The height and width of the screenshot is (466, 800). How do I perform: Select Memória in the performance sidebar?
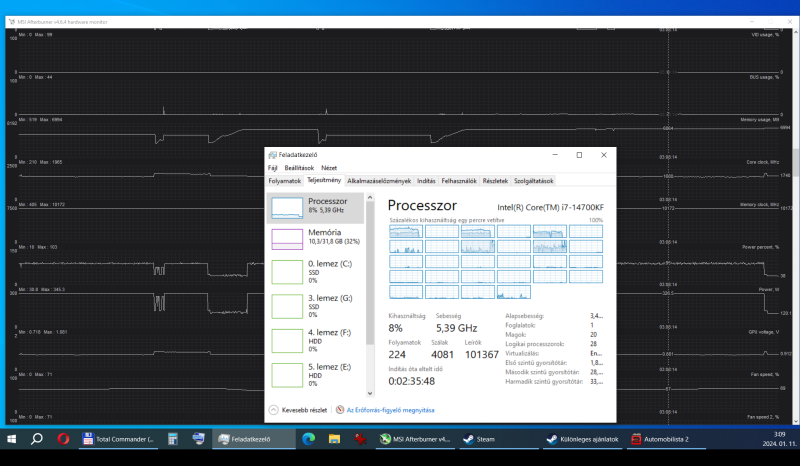pos(315,238)
